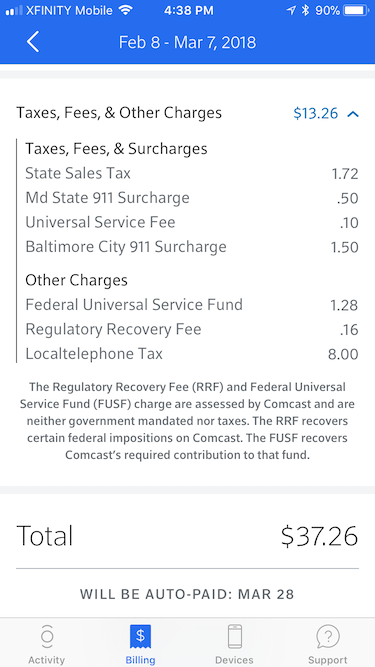Select the State Sales Tax row
This screenshot has width=375, height=667.
192,174
